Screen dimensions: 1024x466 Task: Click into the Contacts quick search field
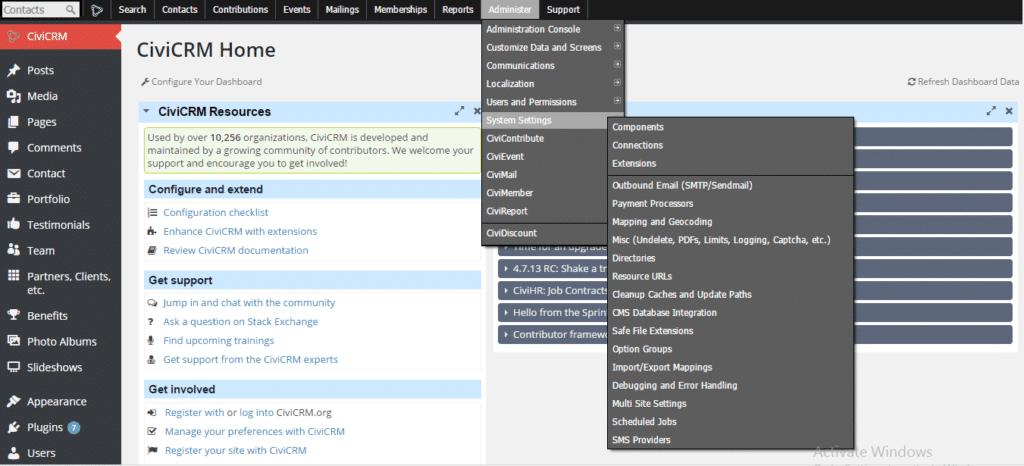(34, 10)
